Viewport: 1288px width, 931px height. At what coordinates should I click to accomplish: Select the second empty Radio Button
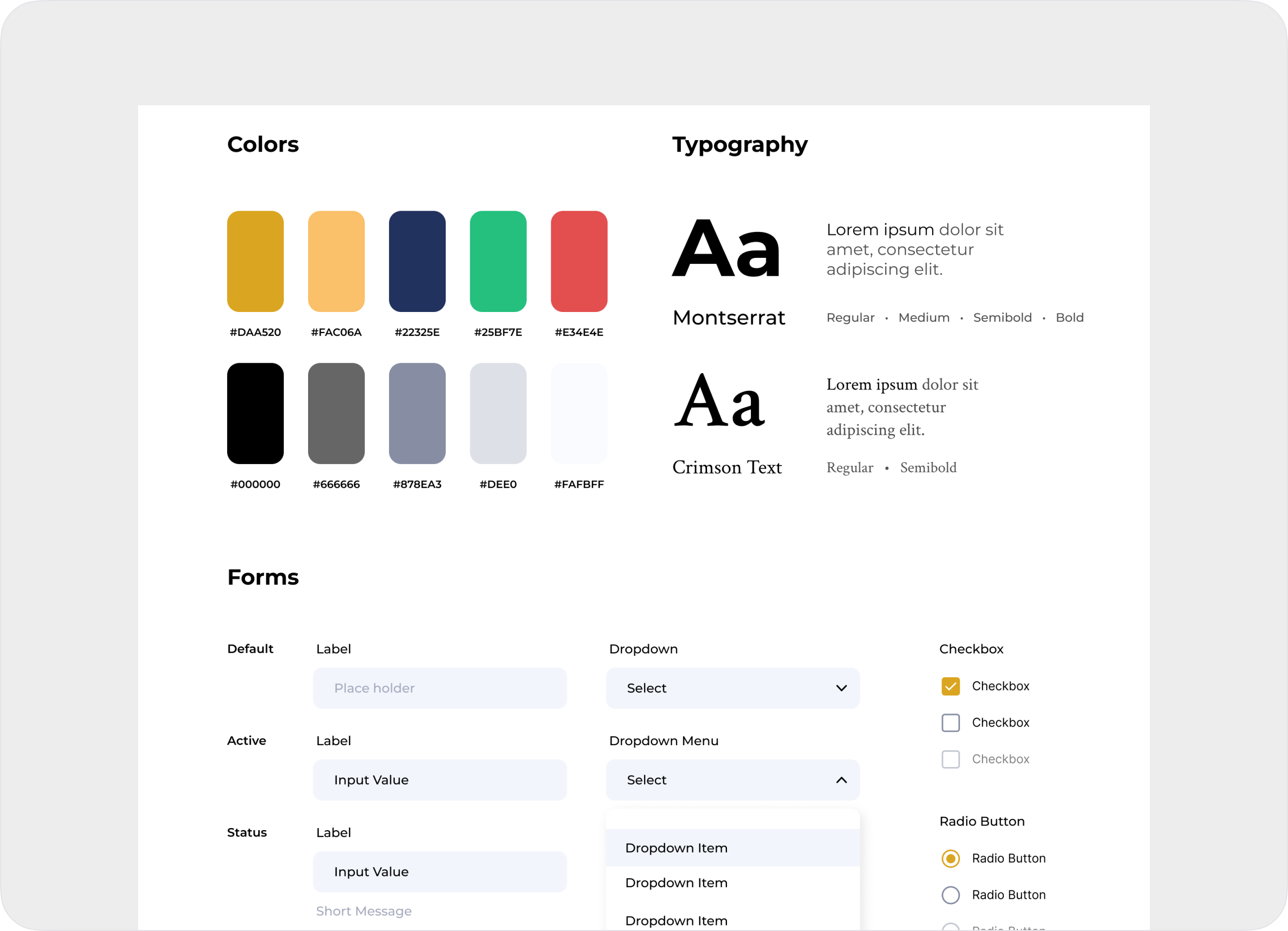click(x=950, y=895)
